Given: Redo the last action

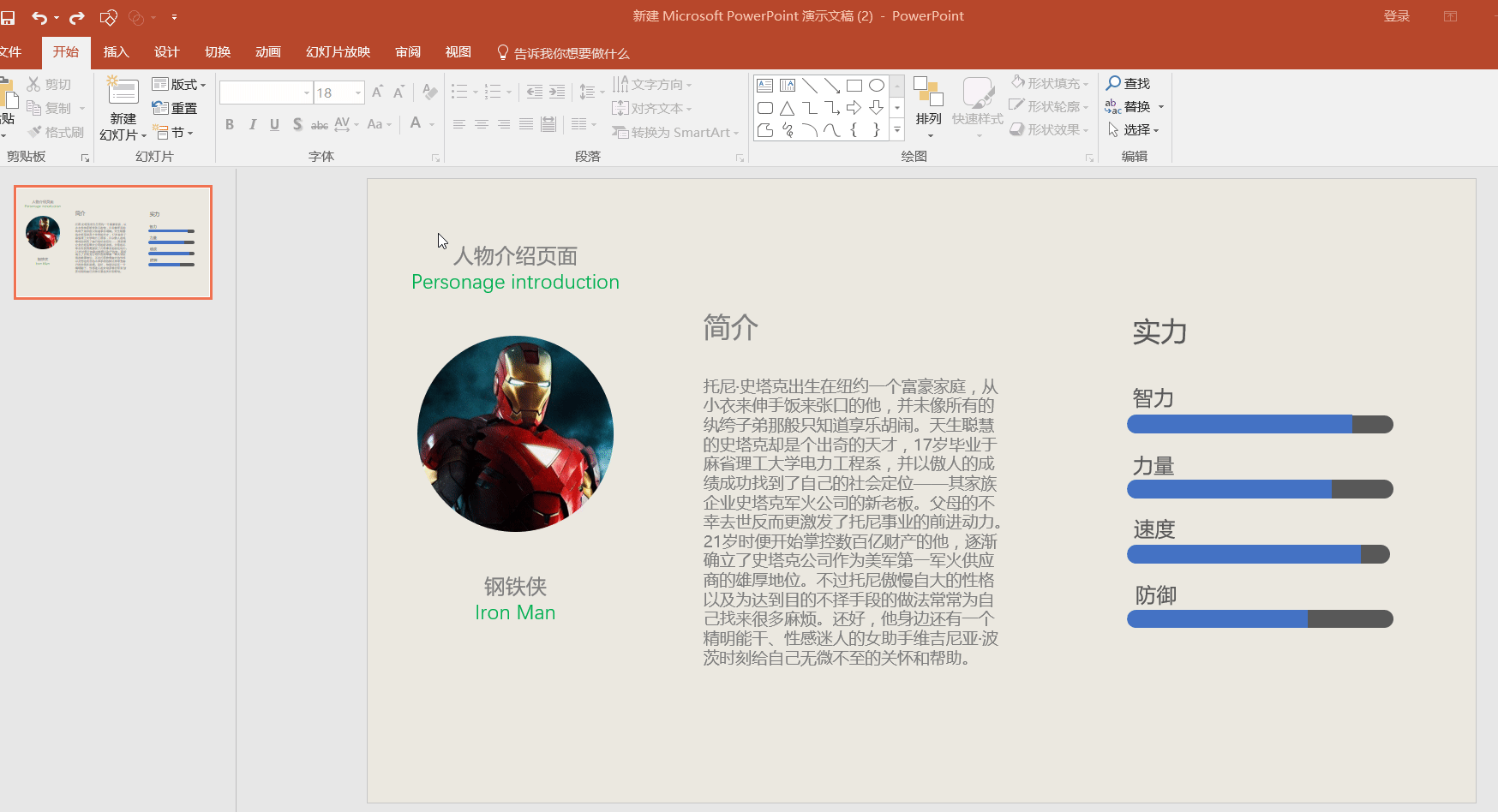Looking at the screenshot, I should tap(77, 17).
